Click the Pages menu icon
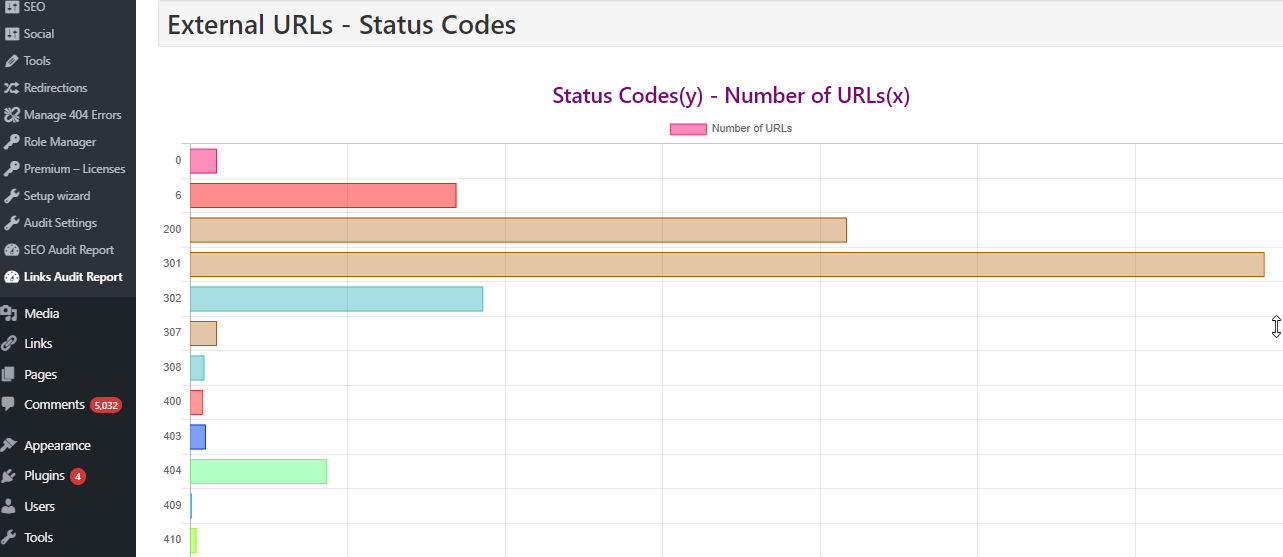 click(9, 374)
